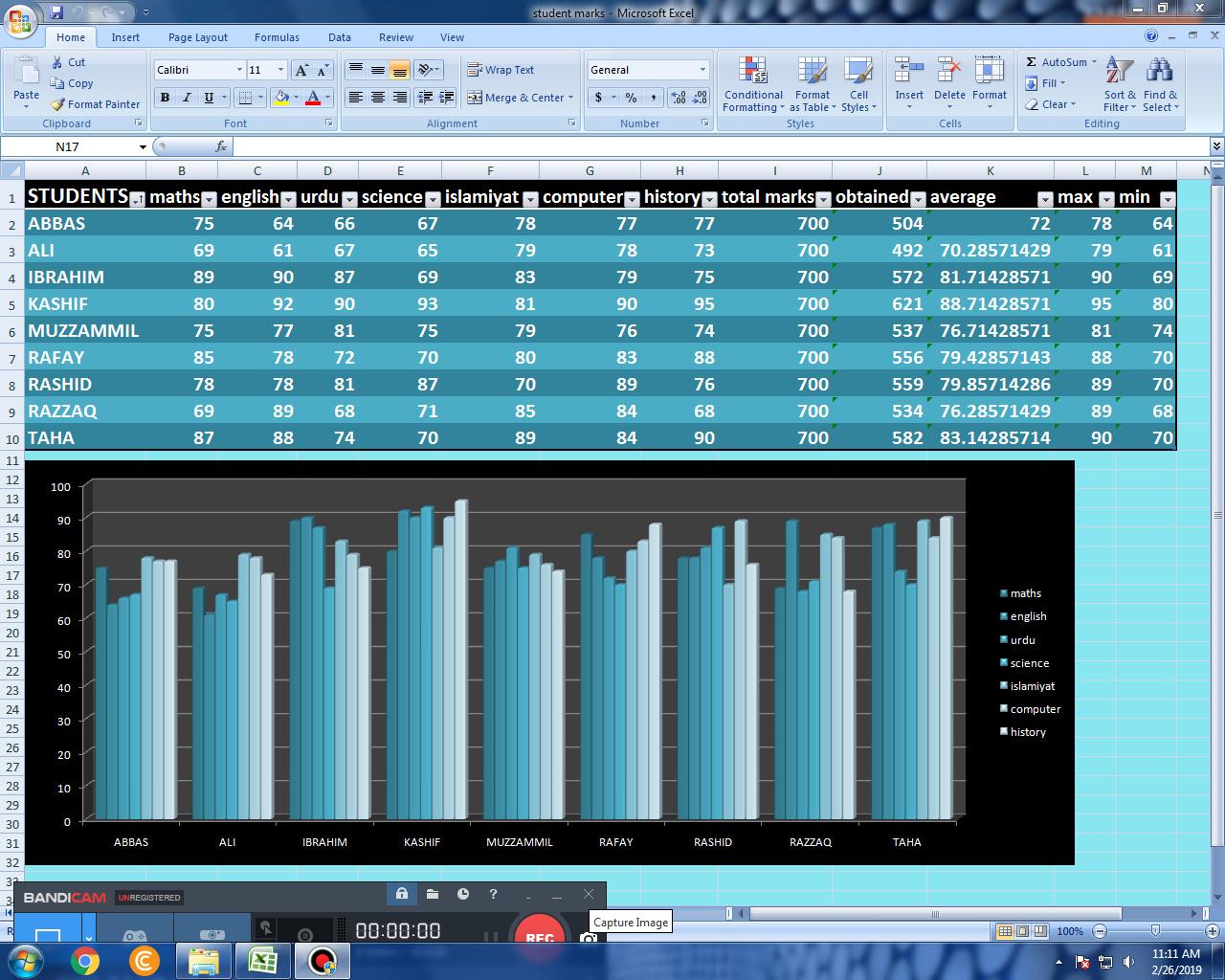Open the filter dropdown on maths column

209,200
